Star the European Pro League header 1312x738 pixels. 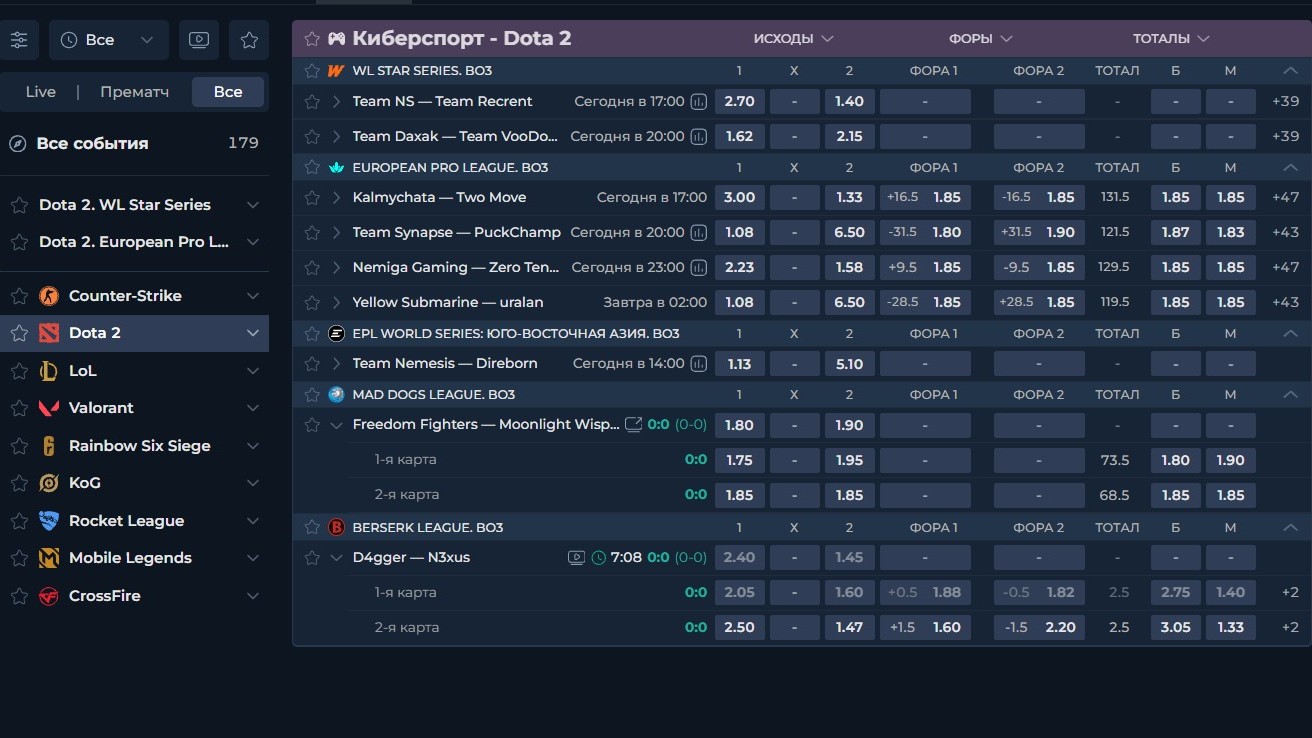pyautogui.click(x=312, y=167)
